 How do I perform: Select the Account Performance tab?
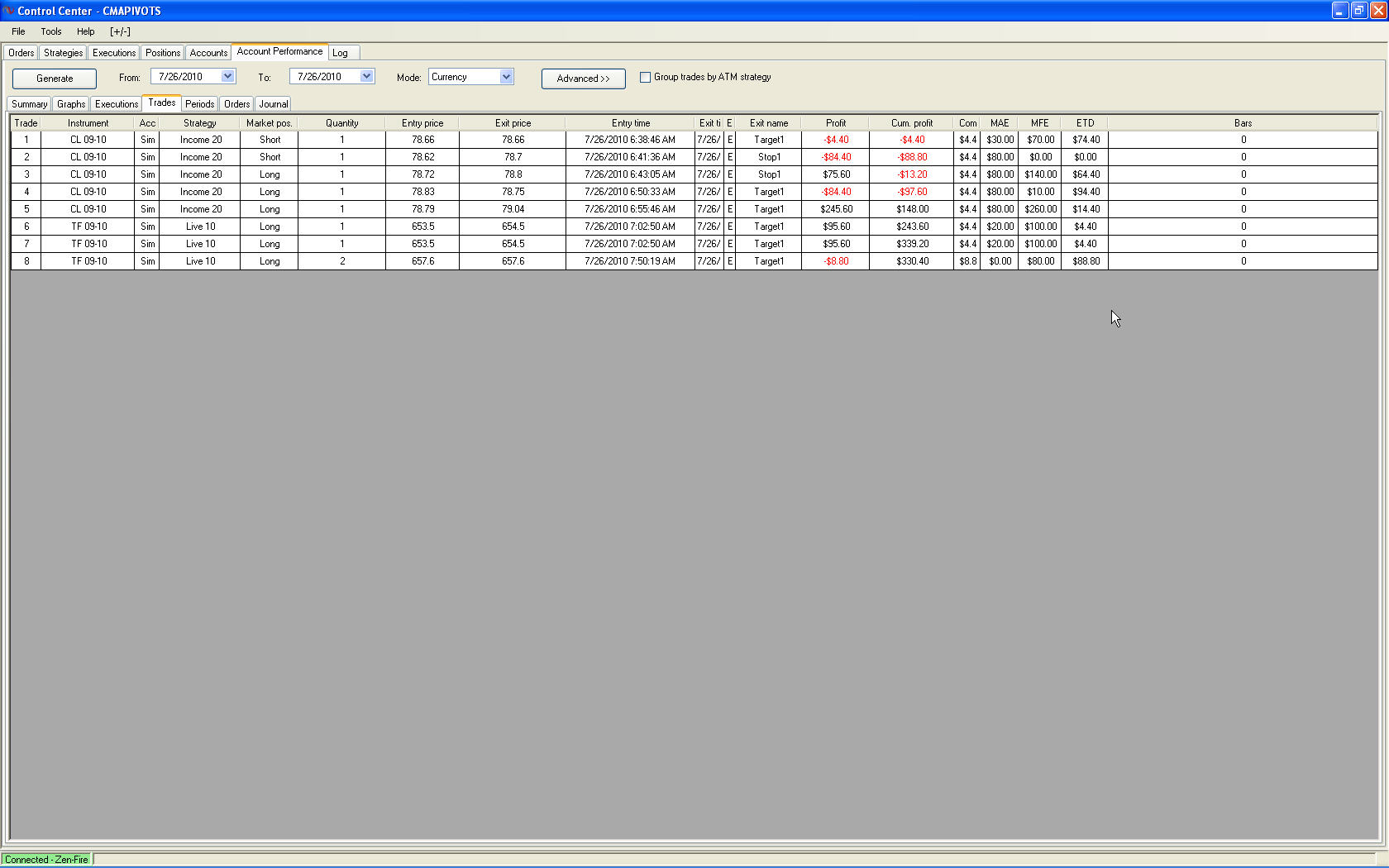tap(279, 51)
